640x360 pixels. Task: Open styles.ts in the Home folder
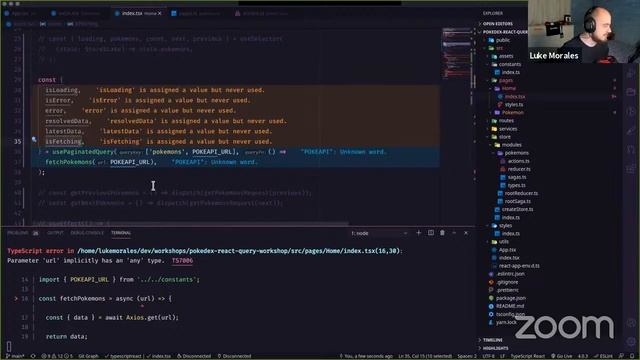514,104
